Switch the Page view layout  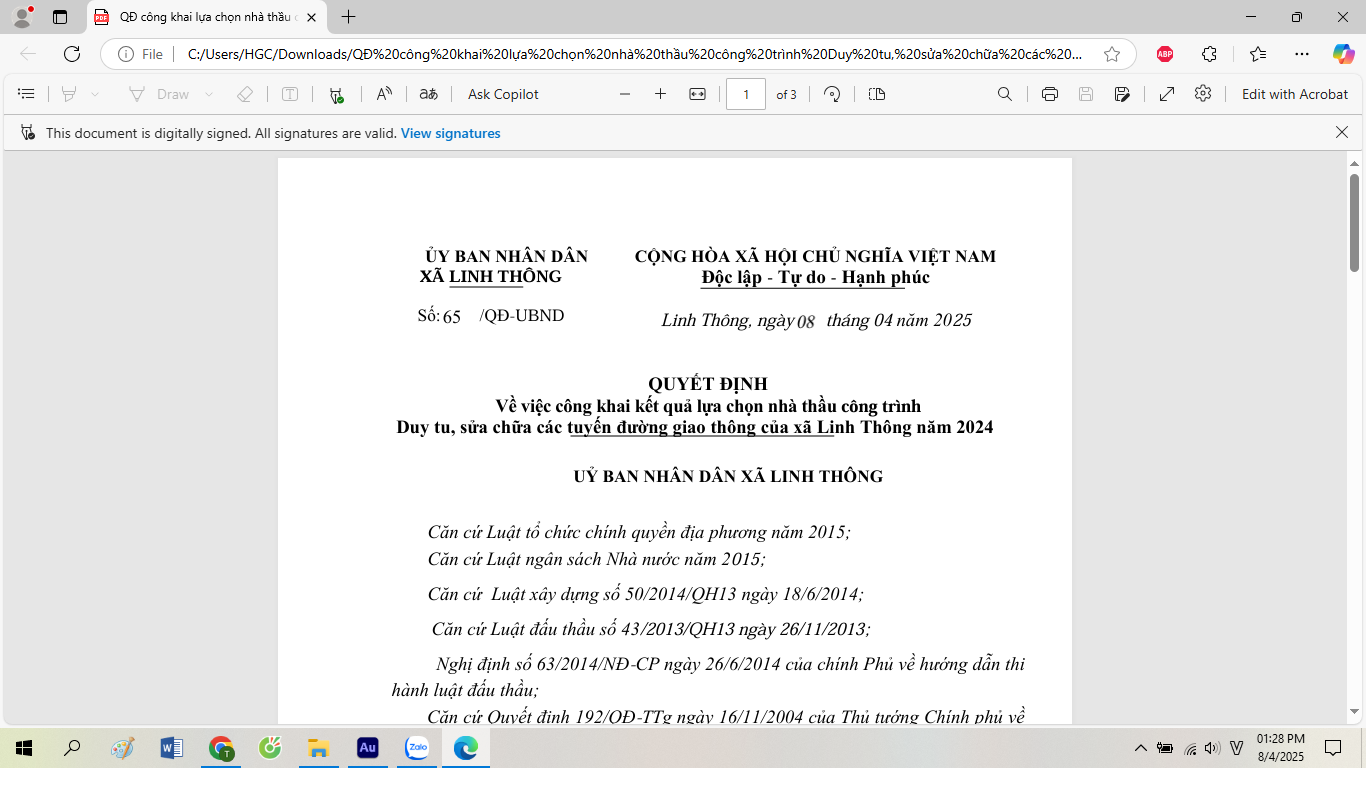tap(877, 94)
